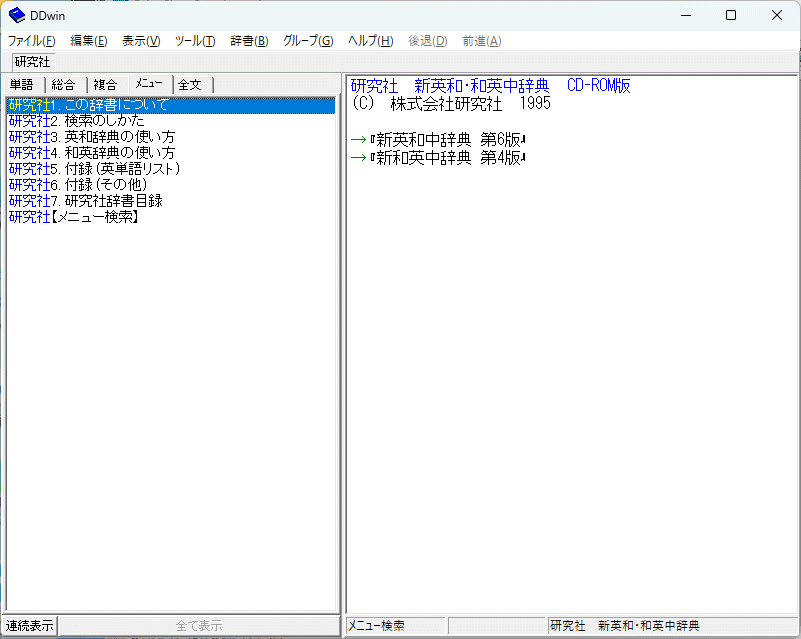Open the グループ(G) menu

[x=309, y=41]
